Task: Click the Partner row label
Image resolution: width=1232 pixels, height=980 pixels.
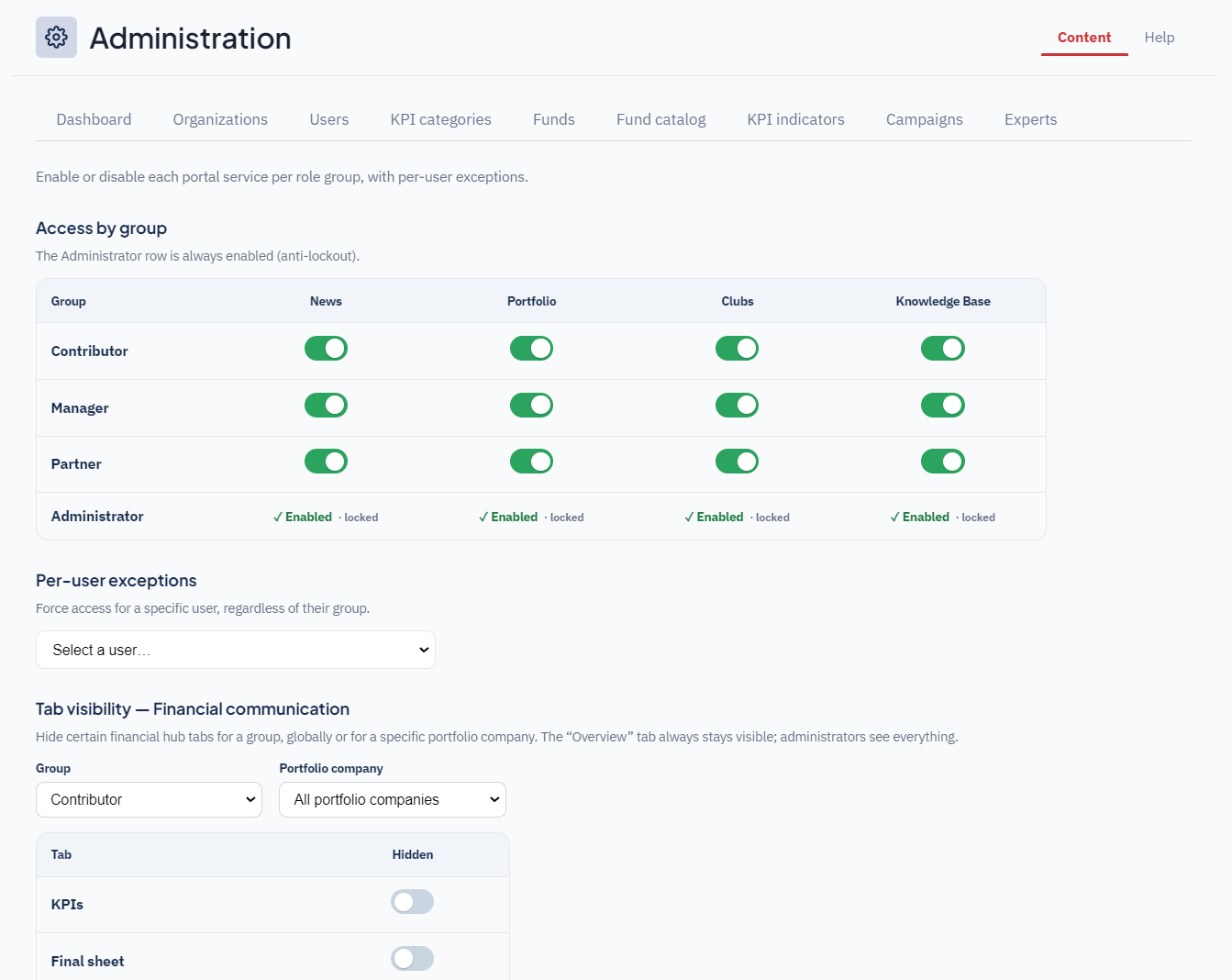Action: [76, 464]
